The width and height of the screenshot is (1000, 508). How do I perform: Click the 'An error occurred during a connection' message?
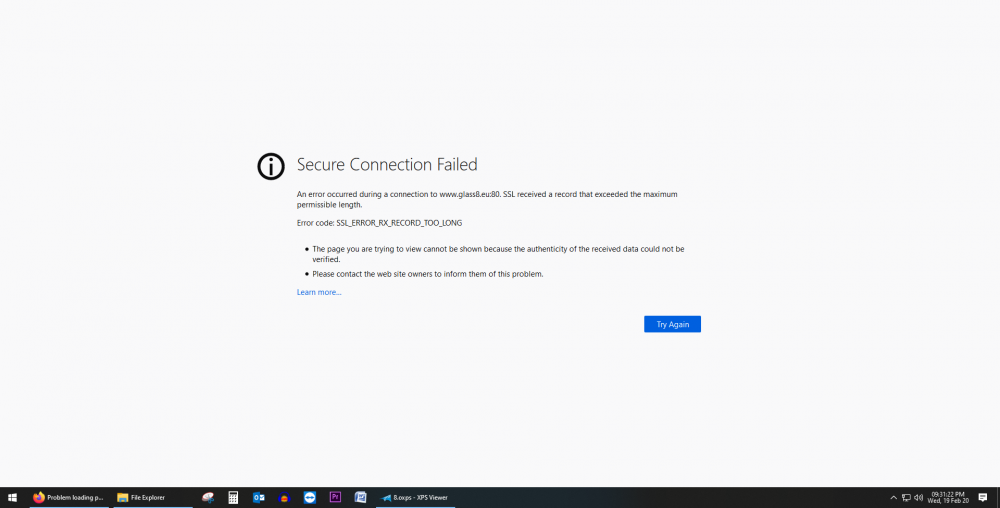[x=487, y=200]
